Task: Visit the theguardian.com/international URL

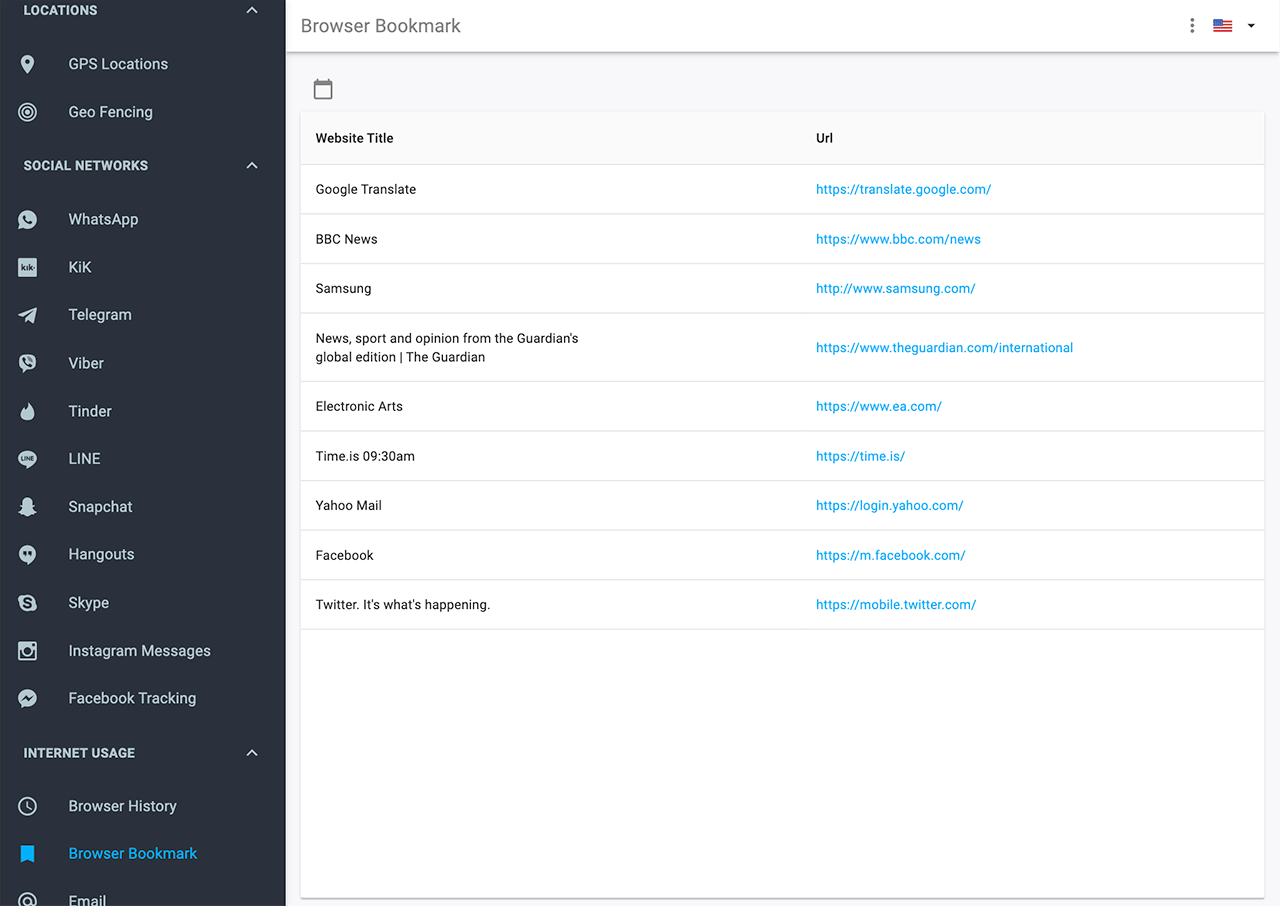Action: [944, 348]
